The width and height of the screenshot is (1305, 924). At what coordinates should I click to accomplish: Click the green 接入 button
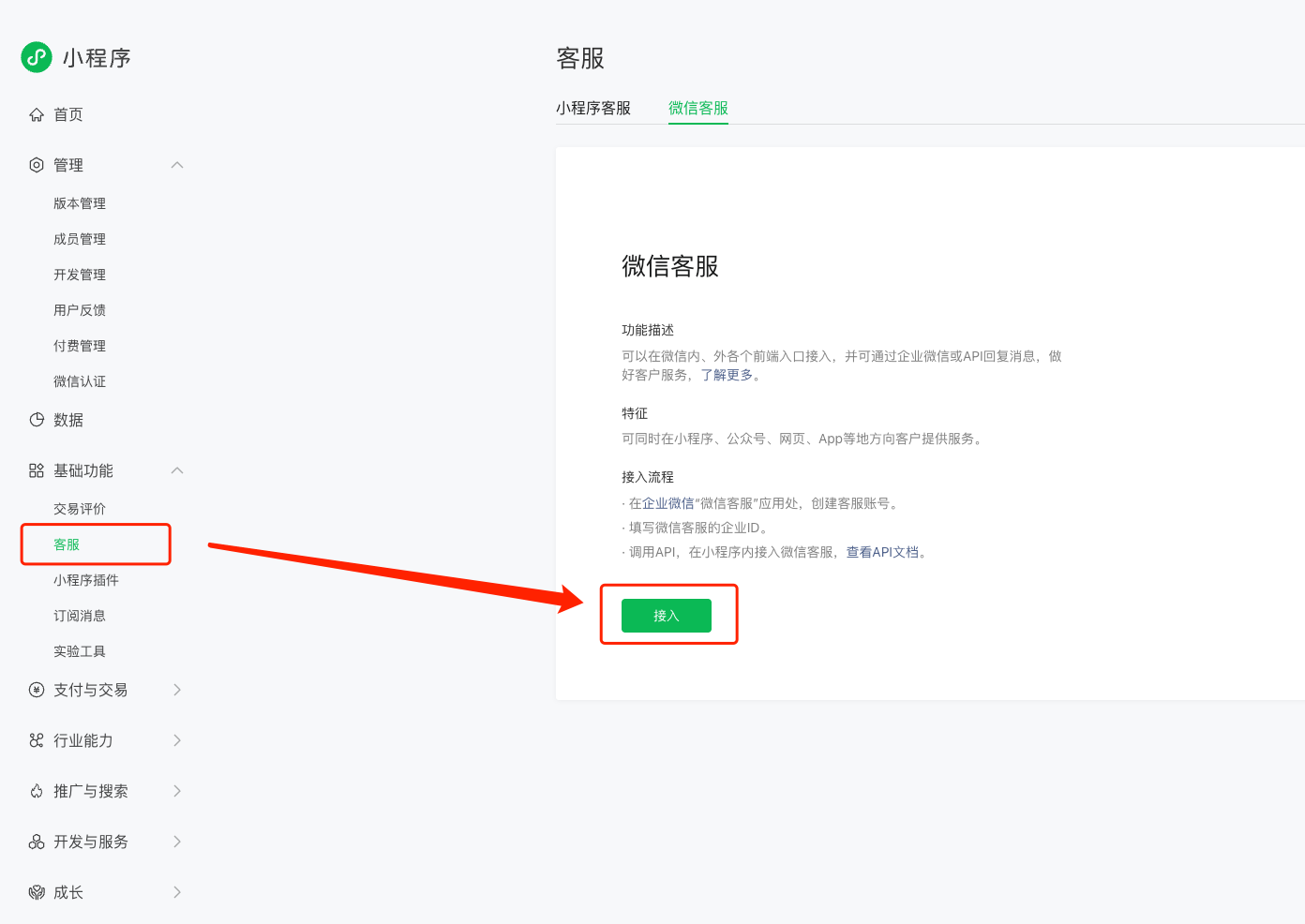(667, 616)
